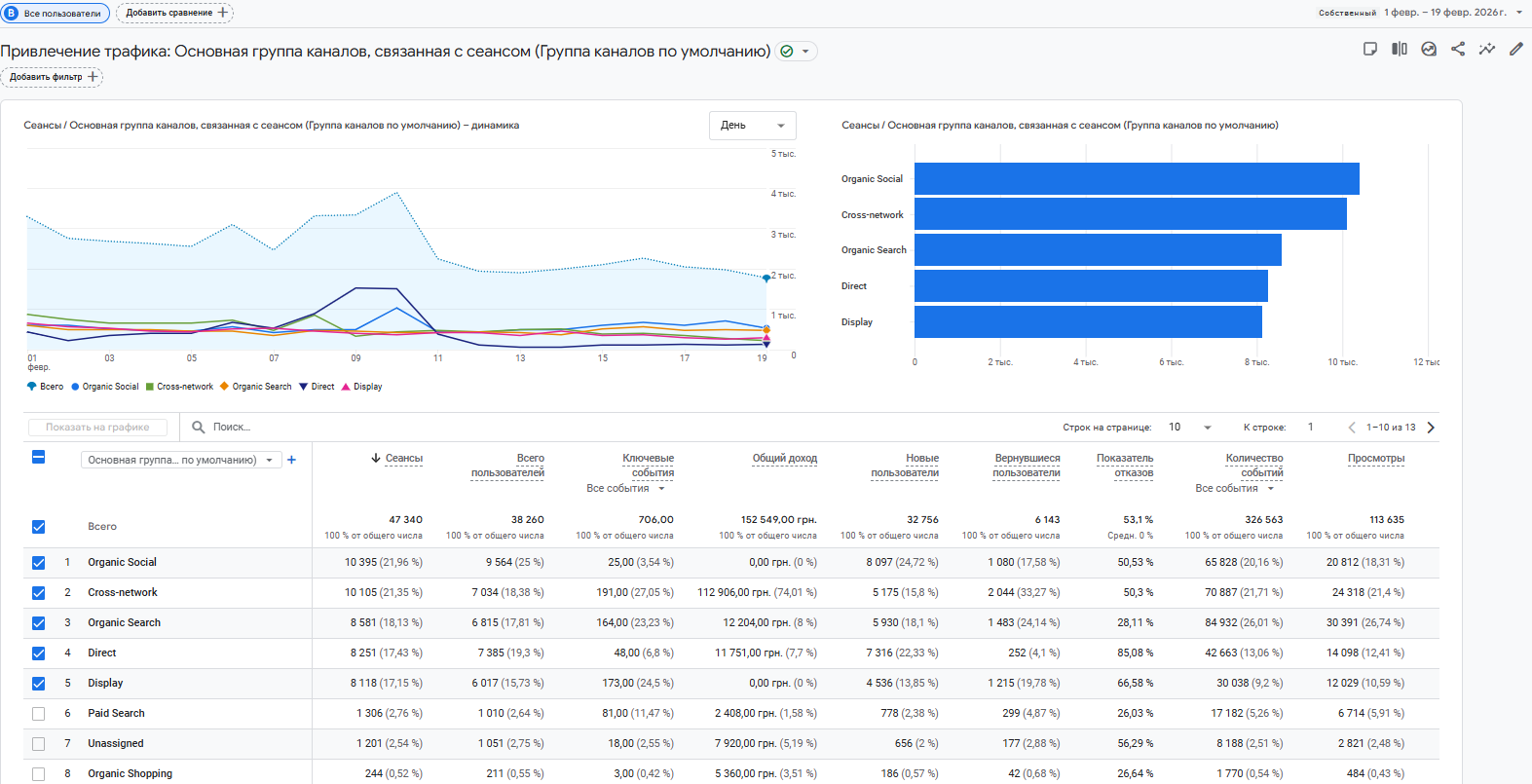Go to next page of table rows
The width and height of the screenshot is (1532, 784).
coord(1431,428)
